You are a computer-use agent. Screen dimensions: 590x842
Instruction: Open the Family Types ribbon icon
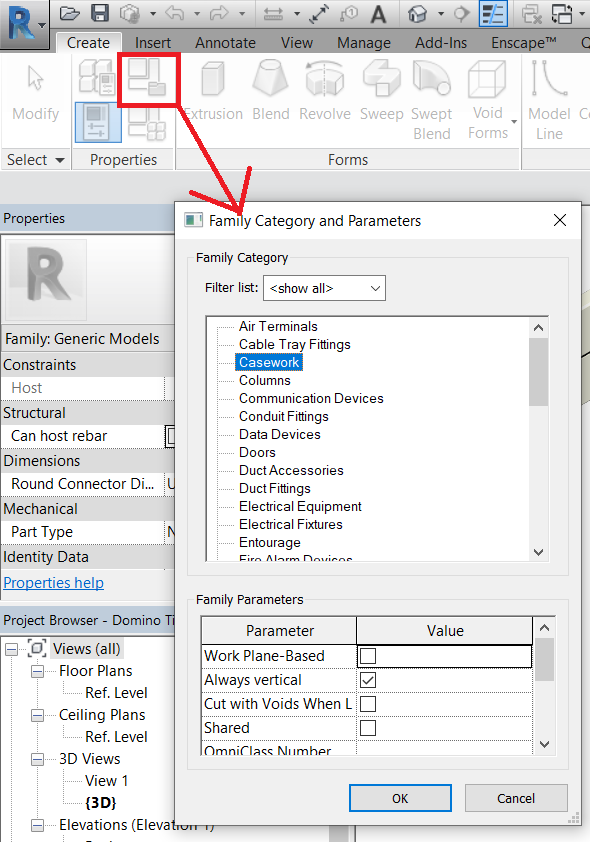(147, 124)
